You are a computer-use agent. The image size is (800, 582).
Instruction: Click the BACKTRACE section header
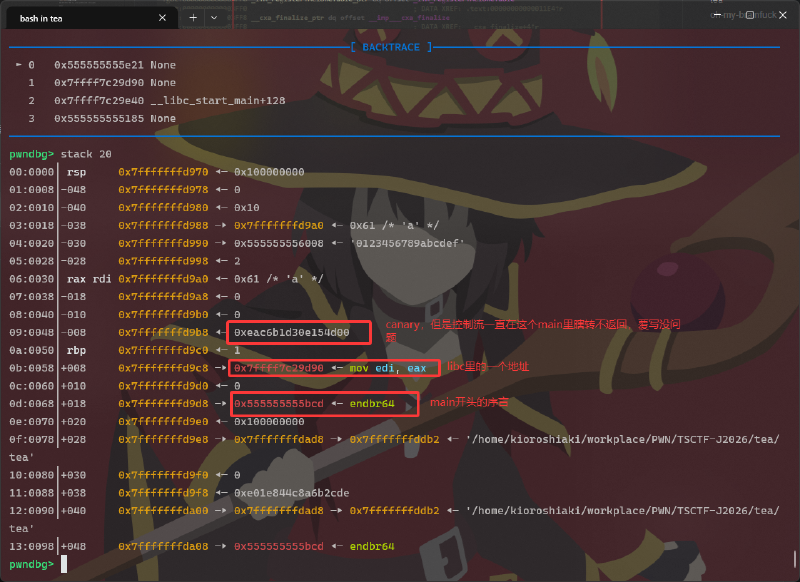[391, 47]
